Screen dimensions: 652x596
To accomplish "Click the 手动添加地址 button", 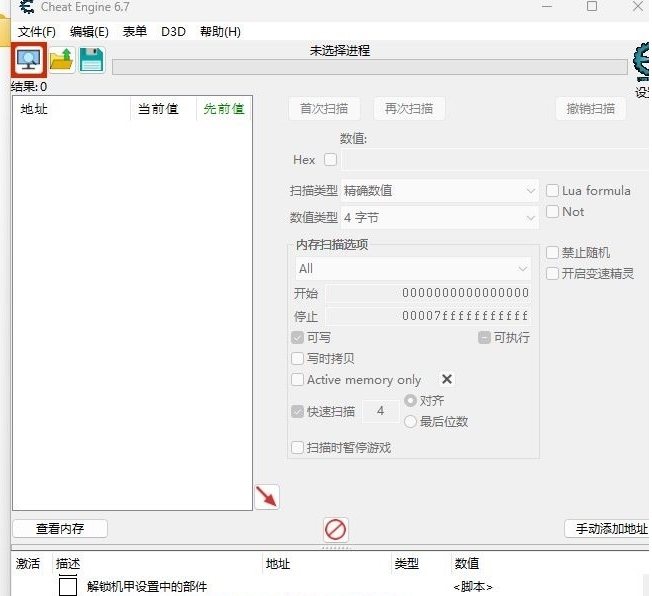I will [608, 529].
